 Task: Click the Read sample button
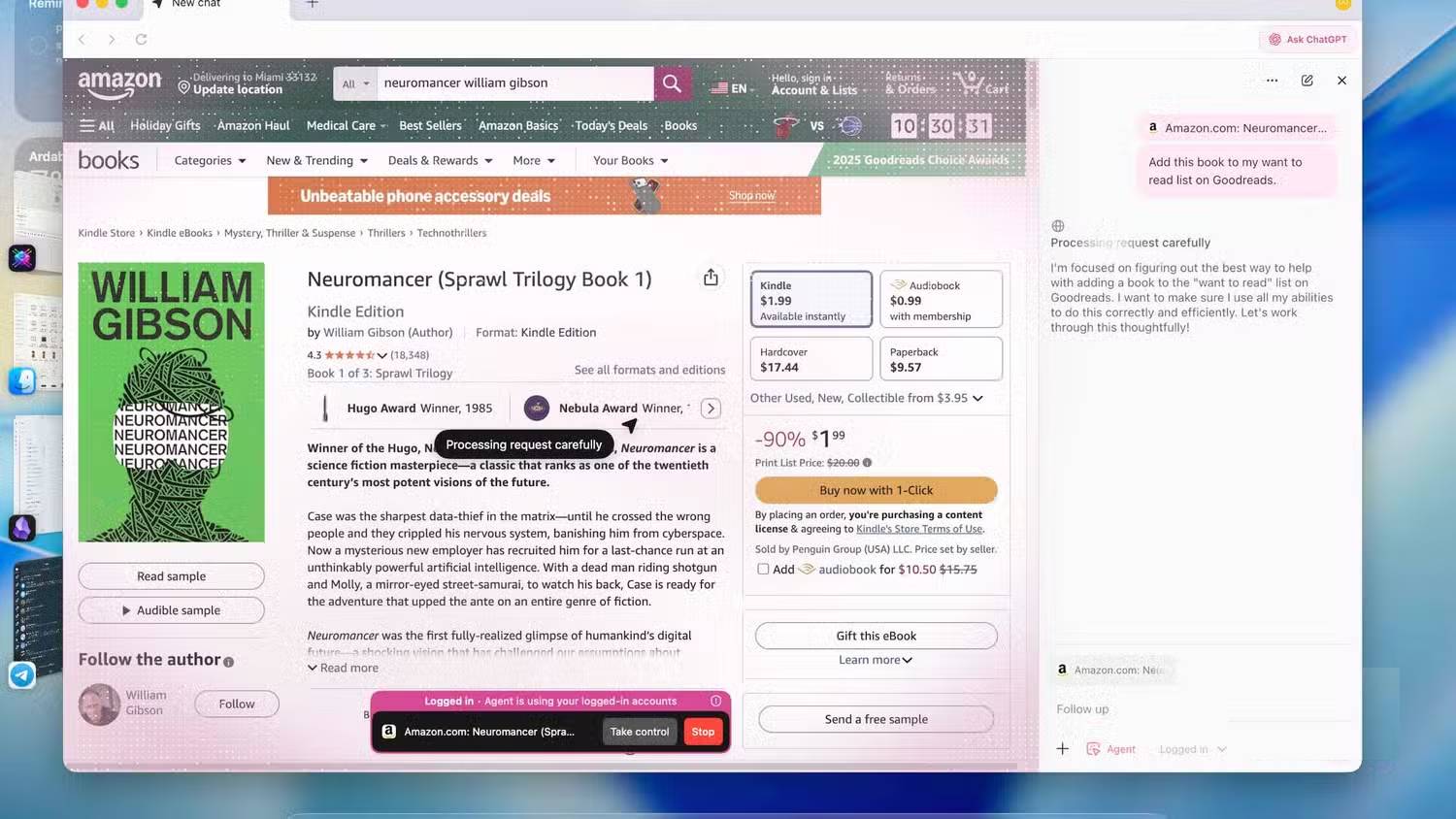pyautogui.click(x=171, y=576)
